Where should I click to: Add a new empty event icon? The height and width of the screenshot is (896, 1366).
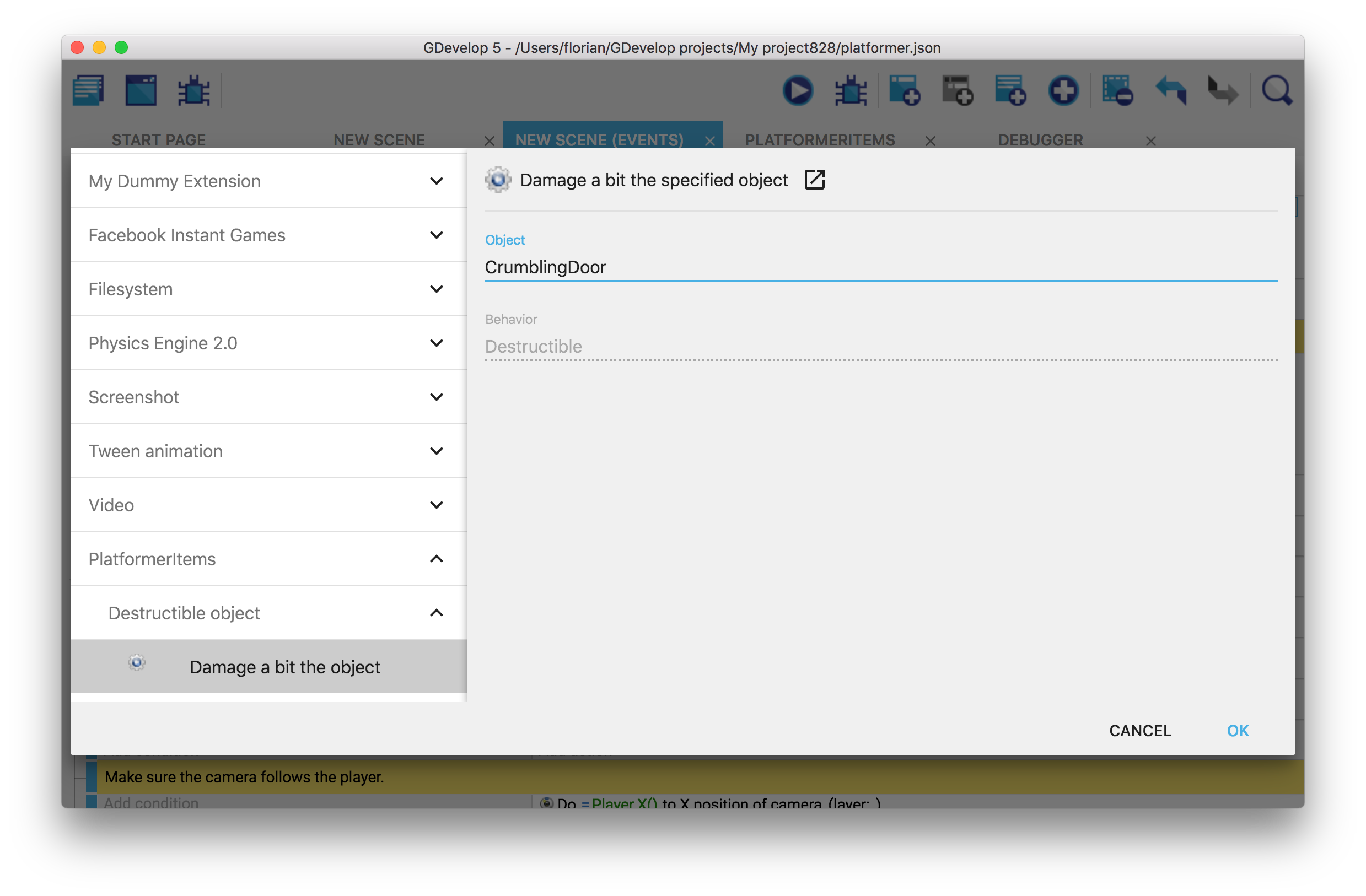(x=904, y=90)
